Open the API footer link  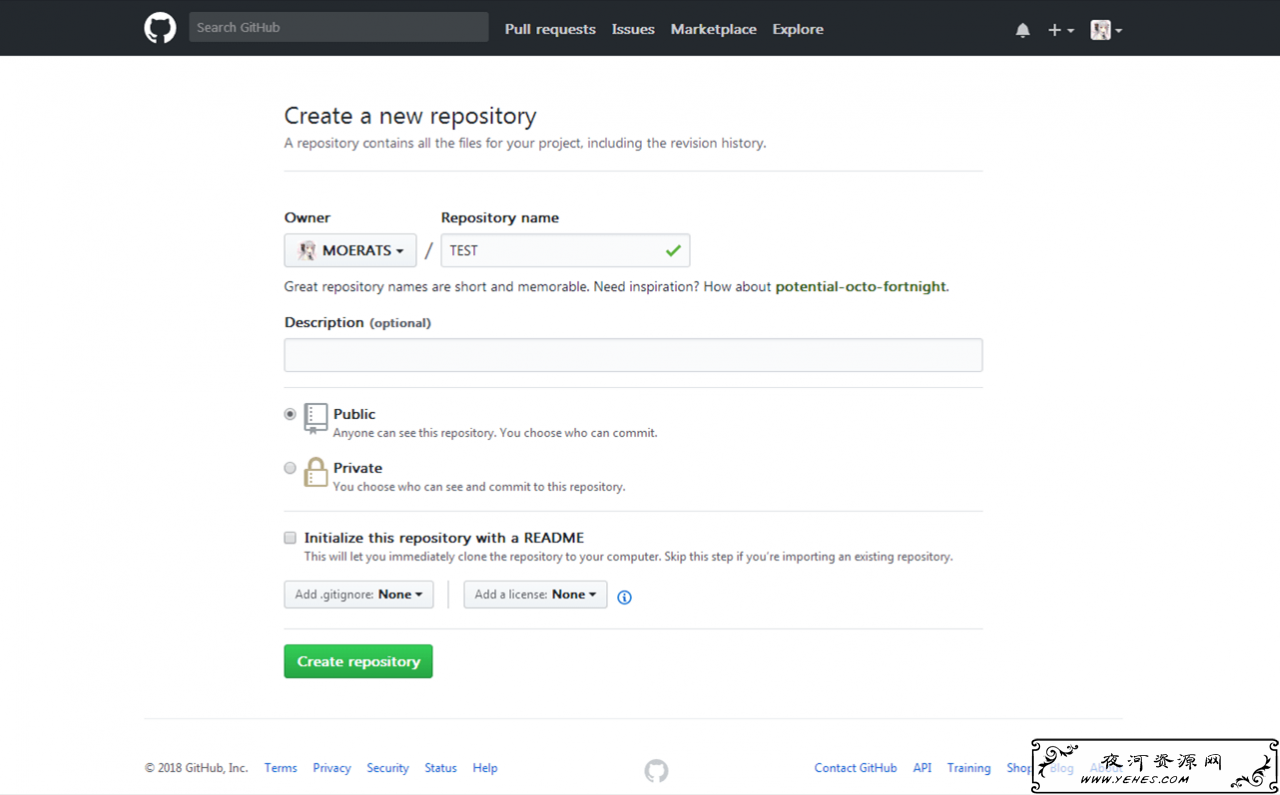[x=922, y=768]
